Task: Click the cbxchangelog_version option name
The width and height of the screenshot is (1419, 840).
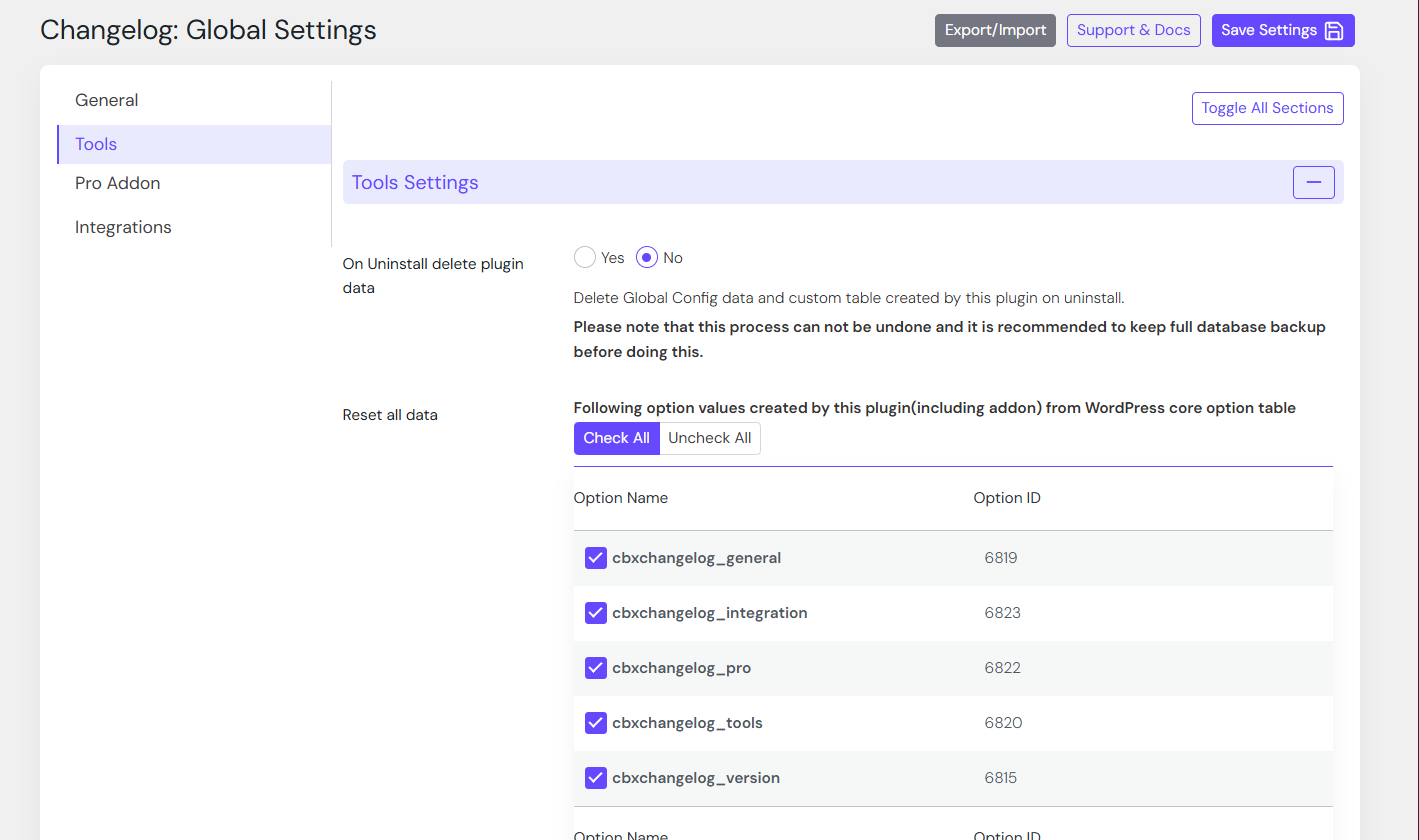Action: point(696,778)
